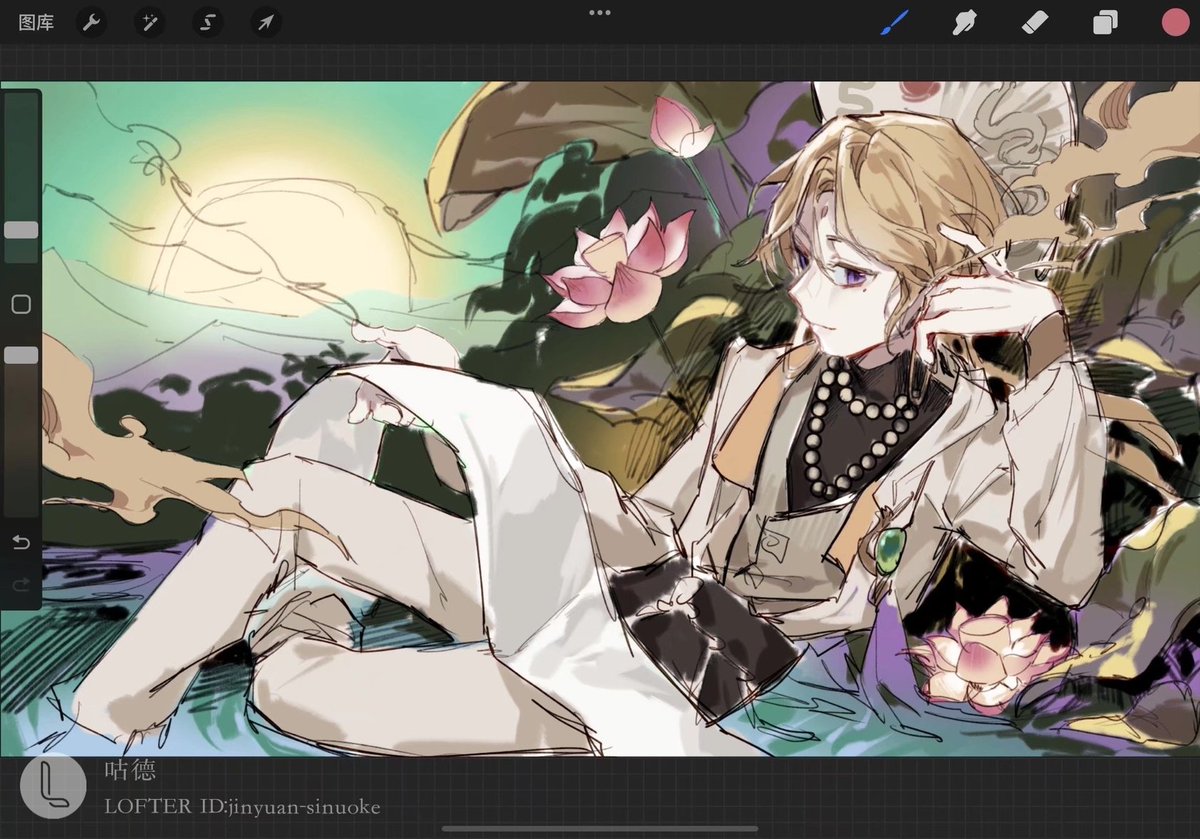1200x839 pixels.
Task: Tap the three-dot menu at top center
Action: tap(600, 13)
